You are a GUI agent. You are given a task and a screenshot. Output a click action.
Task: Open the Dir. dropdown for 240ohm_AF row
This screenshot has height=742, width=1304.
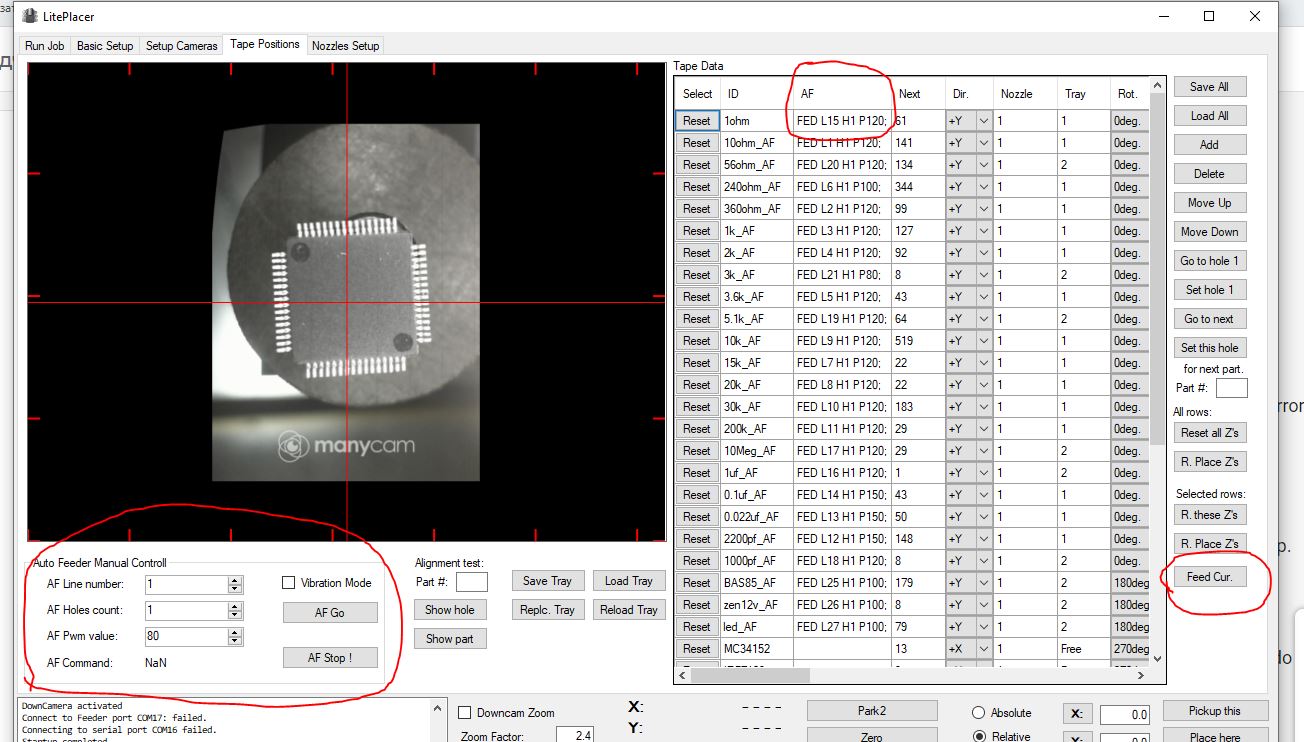point(984,187)
